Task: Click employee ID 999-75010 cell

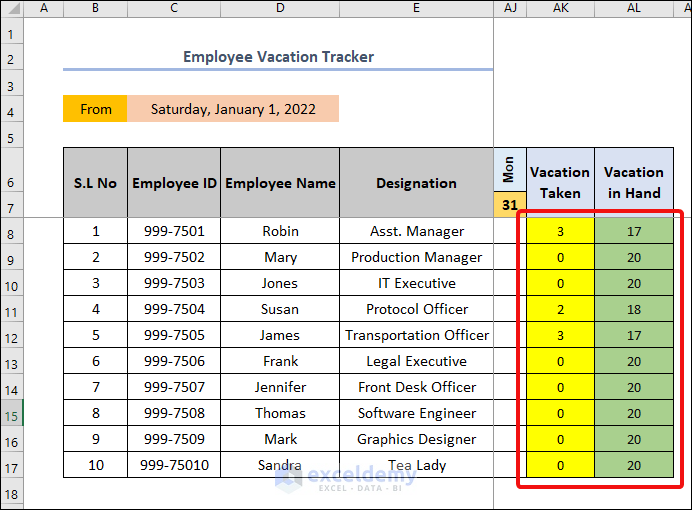Action: point(174,465)
